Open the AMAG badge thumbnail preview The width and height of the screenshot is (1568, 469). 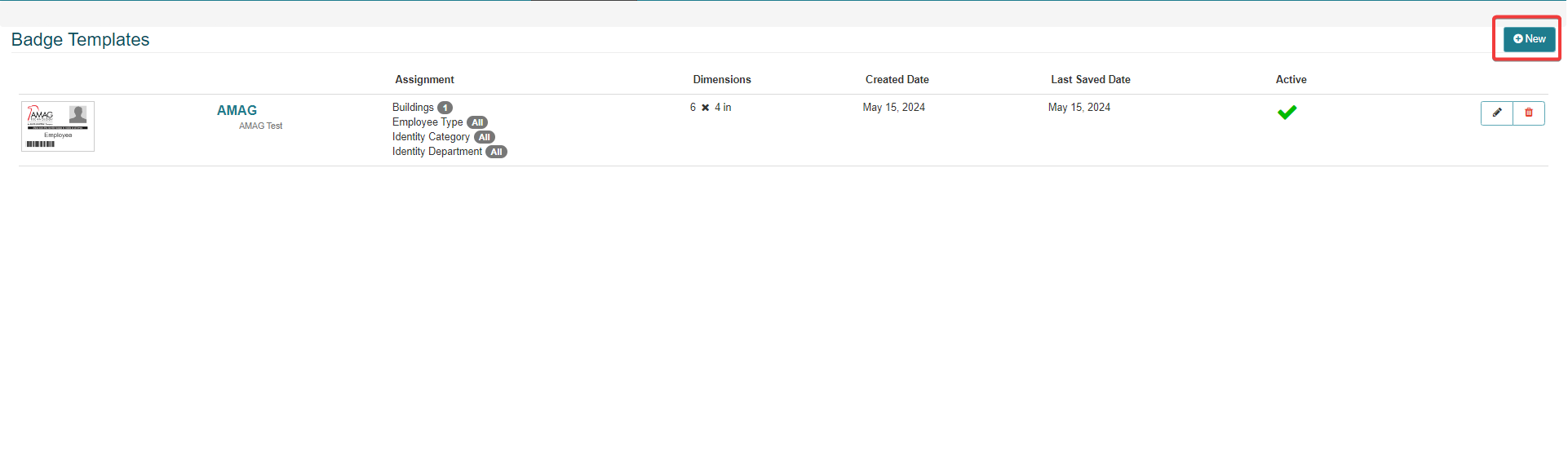(57, 126)
